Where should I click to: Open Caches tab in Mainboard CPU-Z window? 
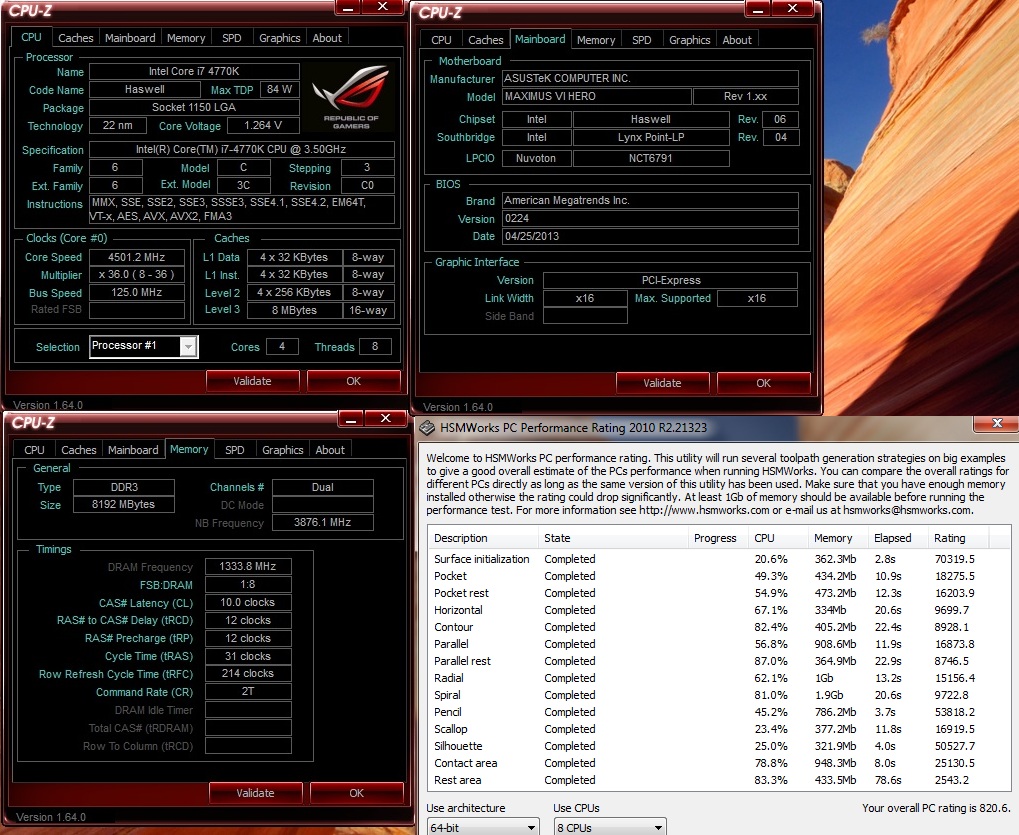click(485, 40)
